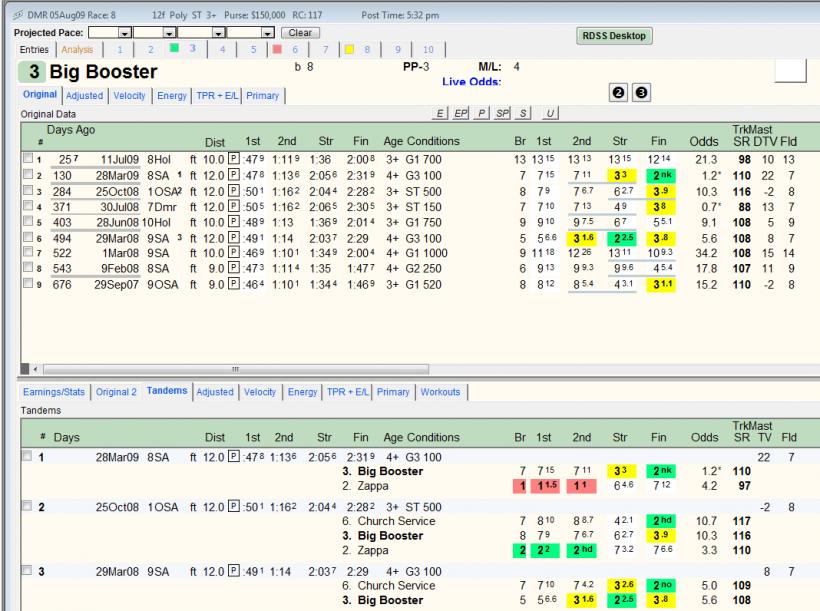Switch to the Entries tab

34,50
